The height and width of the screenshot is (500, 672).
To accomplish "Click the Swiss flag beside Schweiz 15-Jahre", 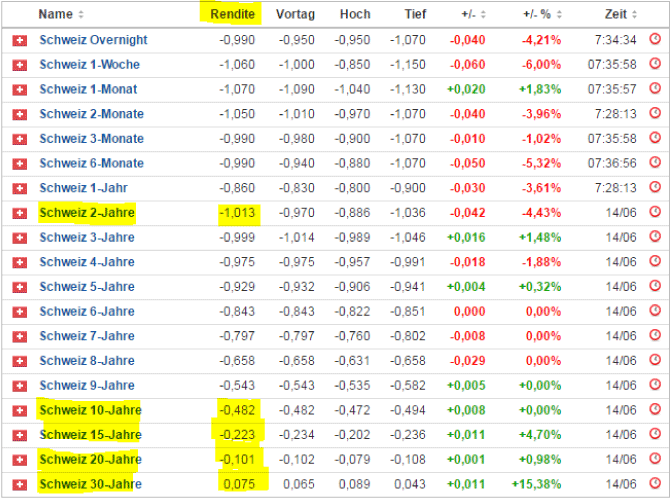I will tap(17, 435).
